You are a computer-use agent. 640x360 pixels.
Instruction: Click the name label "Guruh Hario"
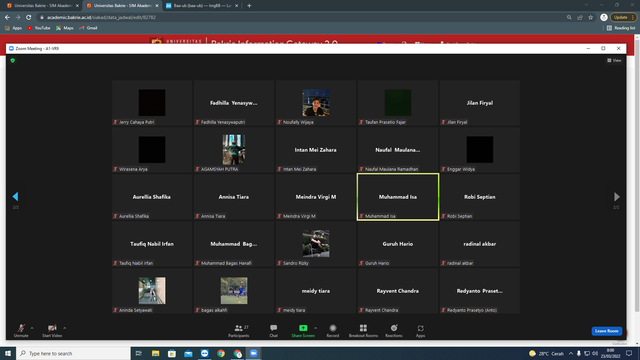coord(377,263)
